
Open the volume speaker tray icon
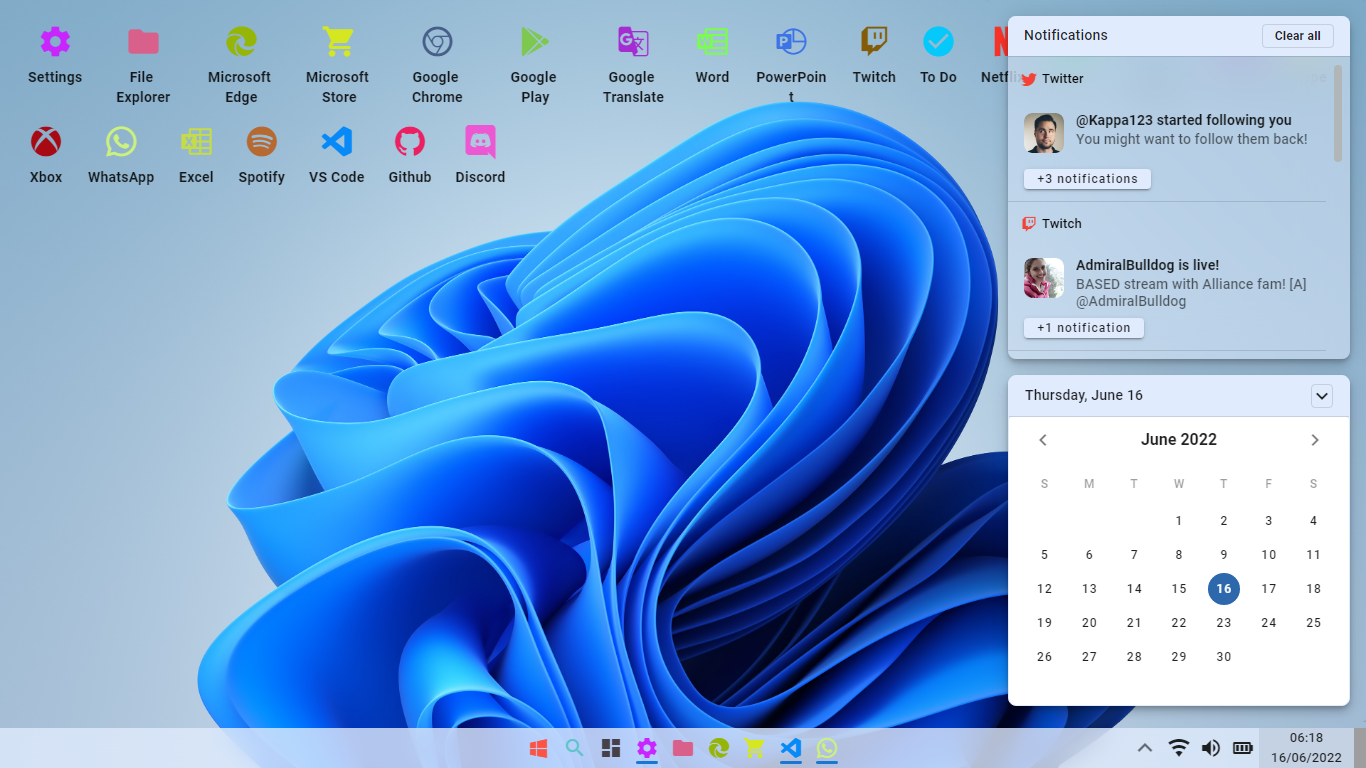pyautogui.click(x=1211, y=748)
